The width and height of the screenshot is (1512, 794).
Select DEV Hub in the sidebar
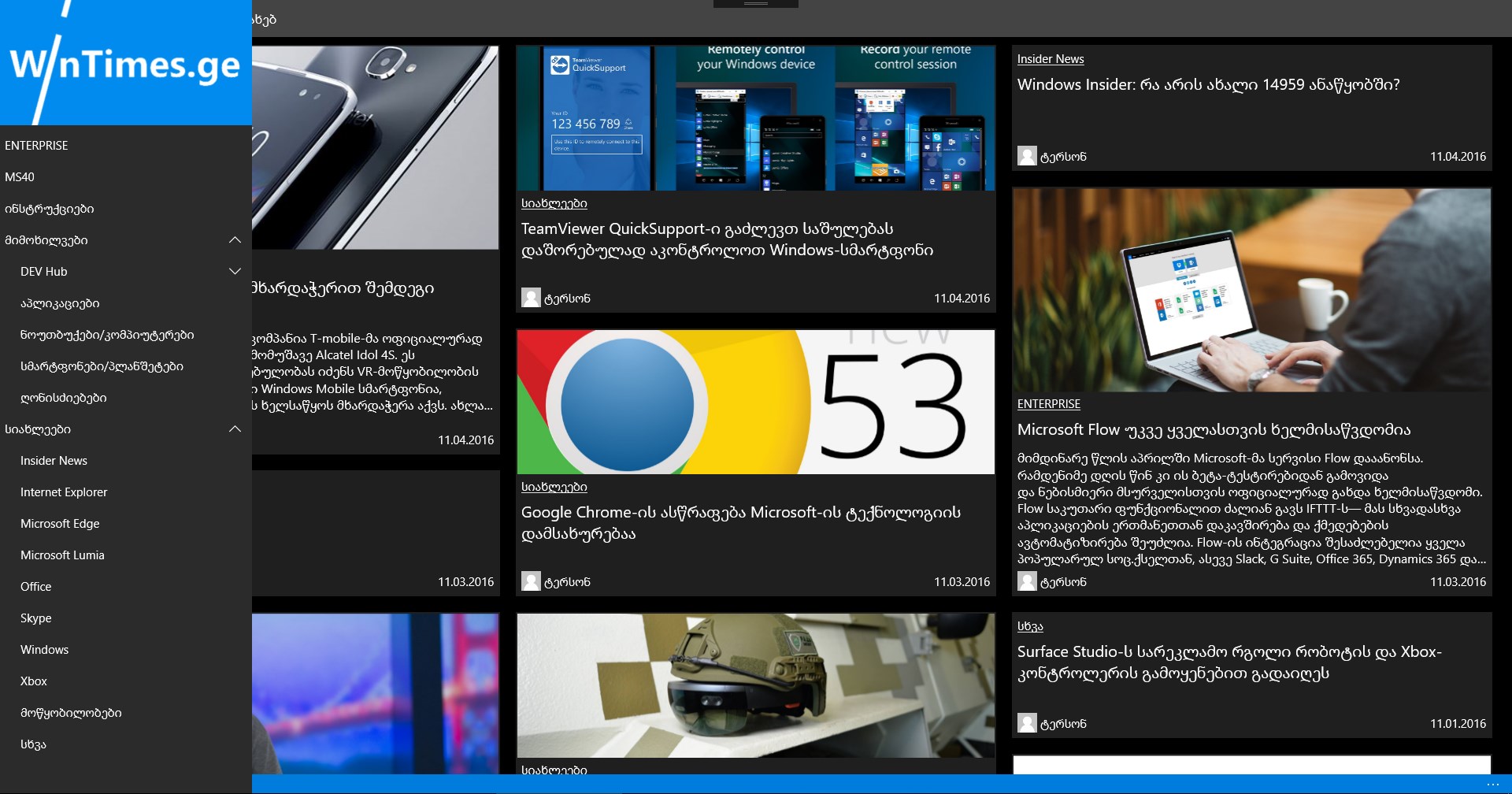[x=44, y=272]
